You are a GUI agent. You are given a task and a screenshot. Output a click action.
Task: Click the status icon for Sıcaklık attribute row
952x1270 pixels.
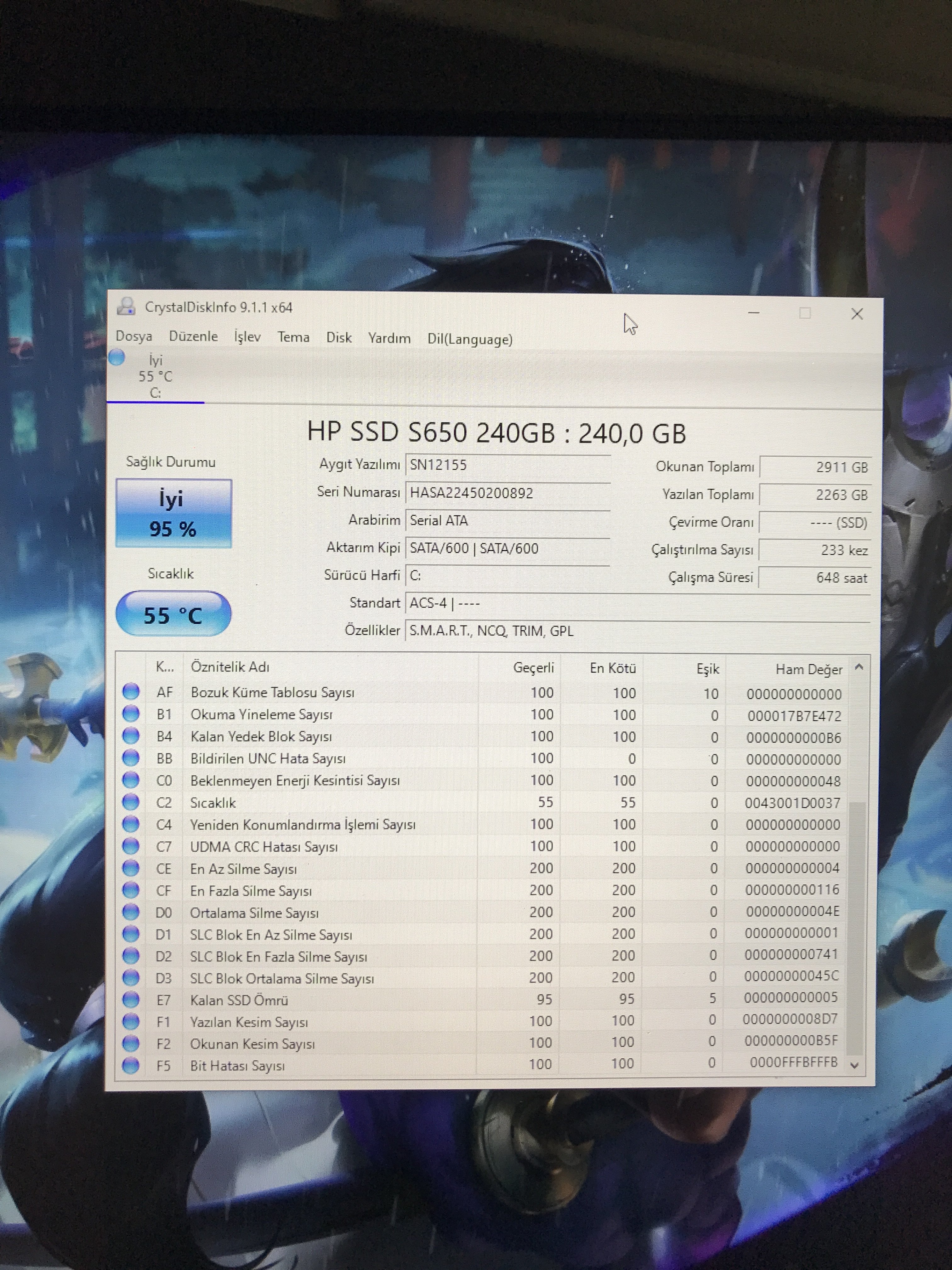131,802
